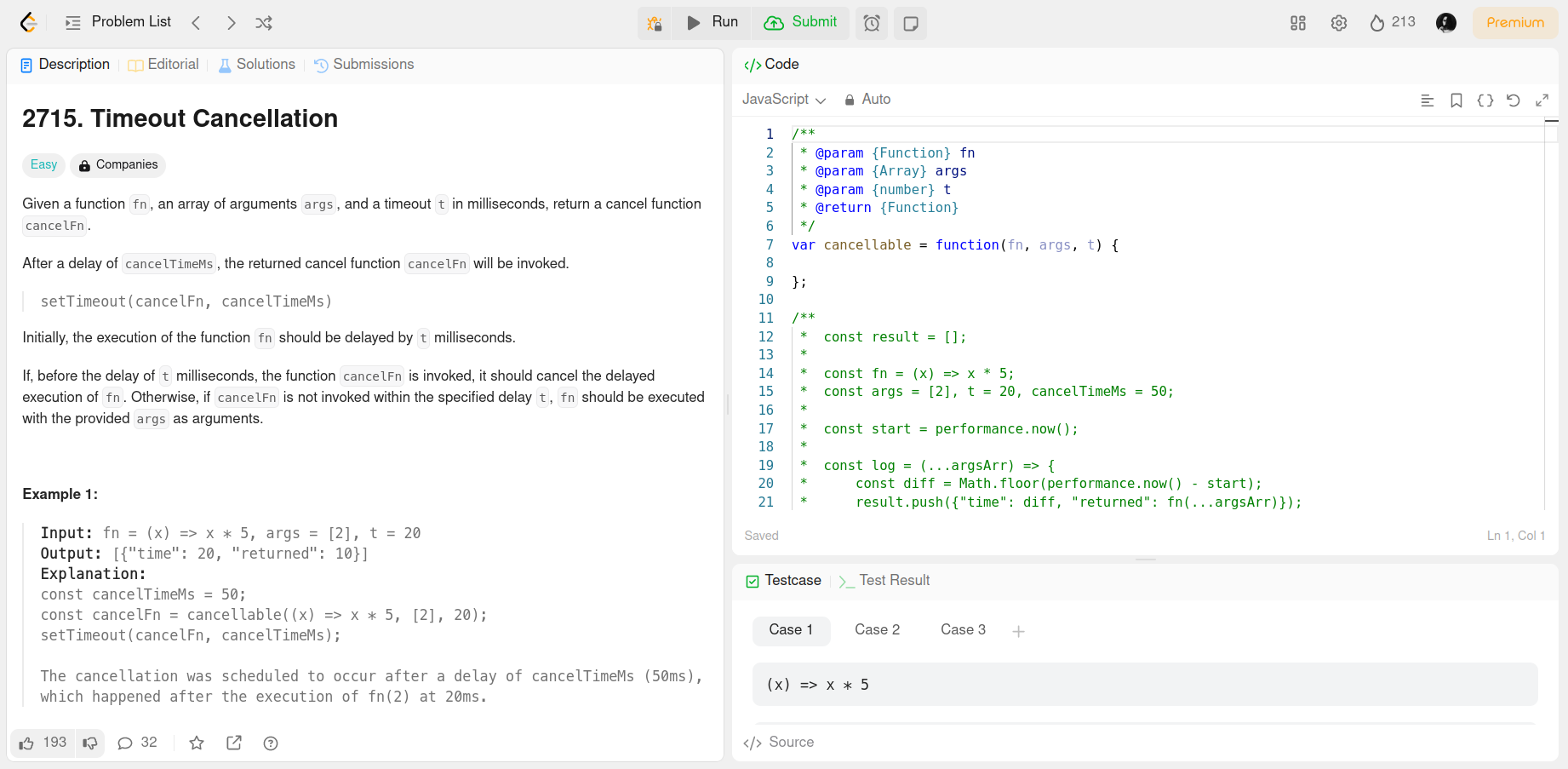Open settings gear icon
This screenshot has height=769, width=1568.
1339,23
